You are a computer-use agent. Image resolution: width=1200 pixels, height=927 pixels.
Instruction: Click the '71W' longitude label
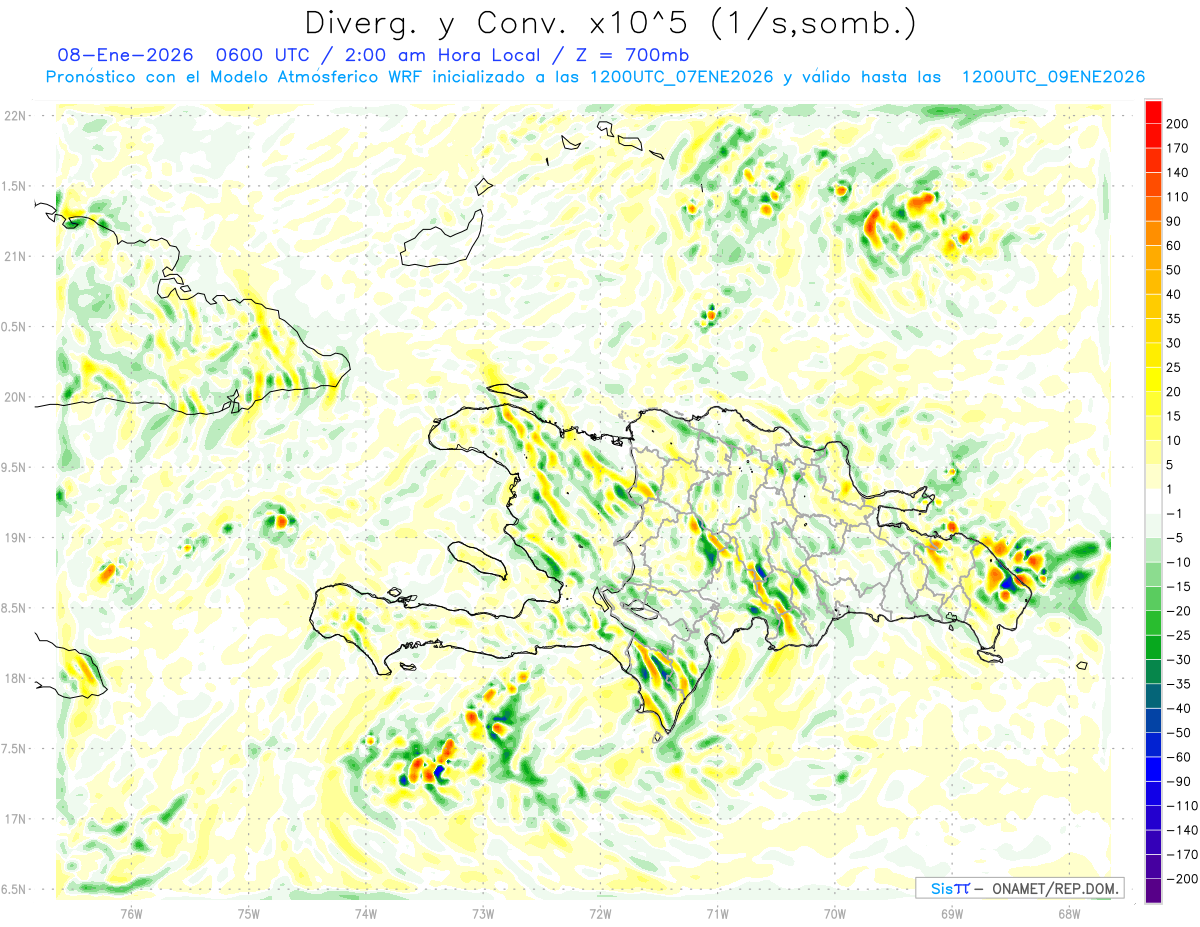717,912
